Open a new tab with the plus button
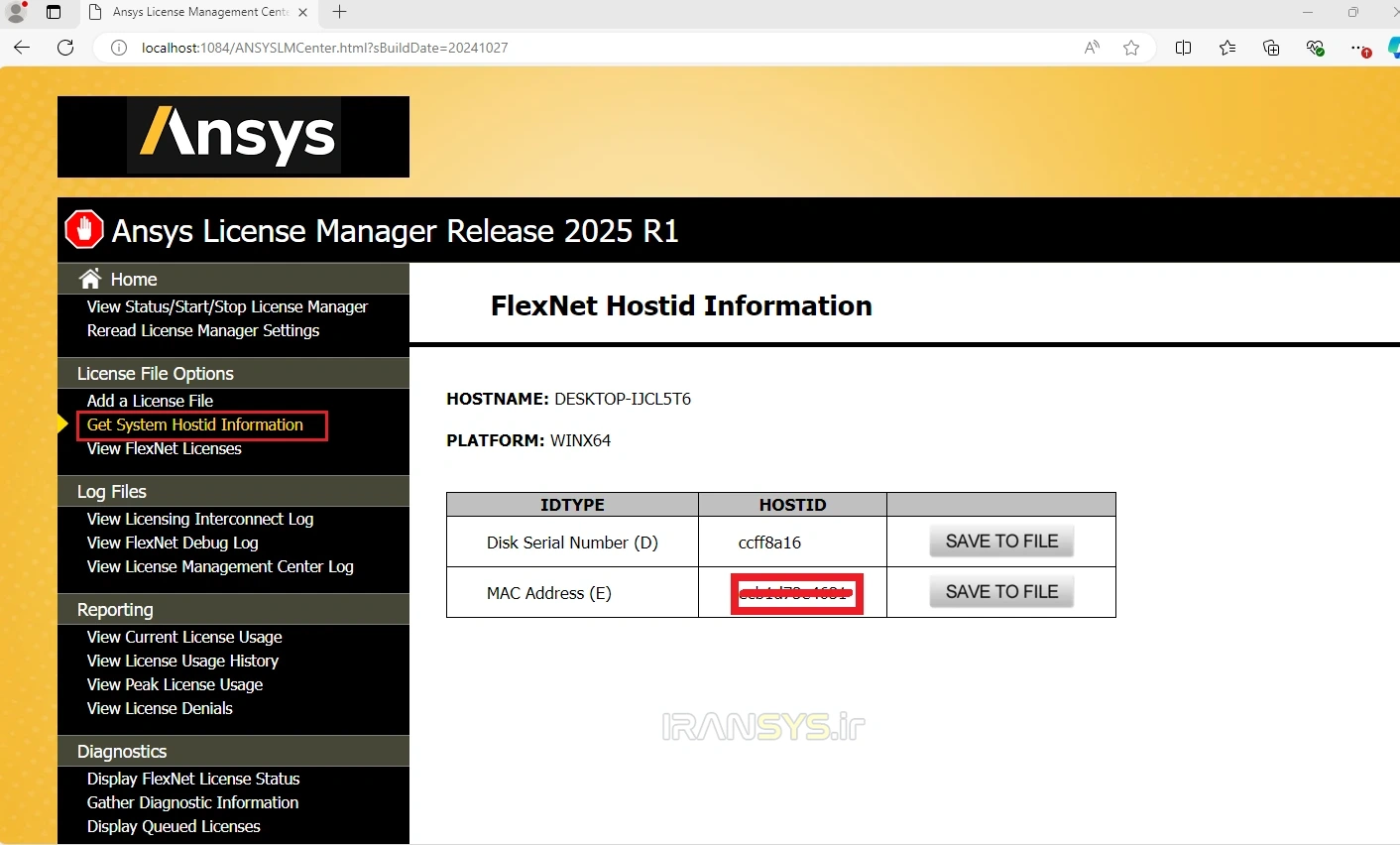 pos(339,12)
